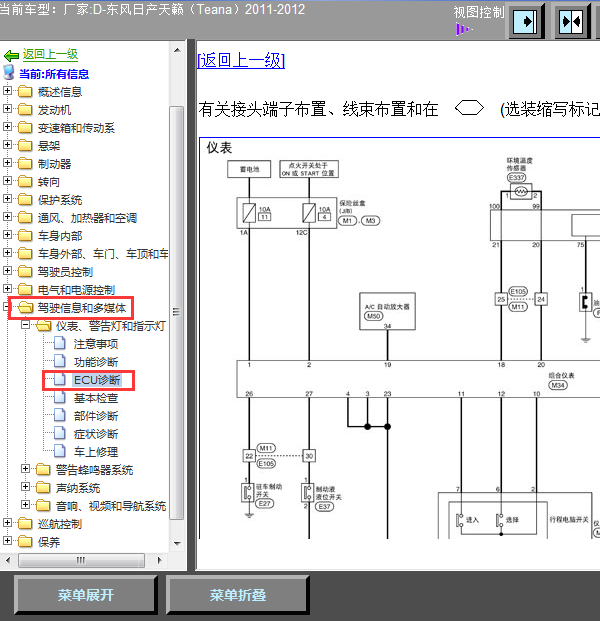Expand the 保养 tree node
The image size is (600, 621).
7,541
